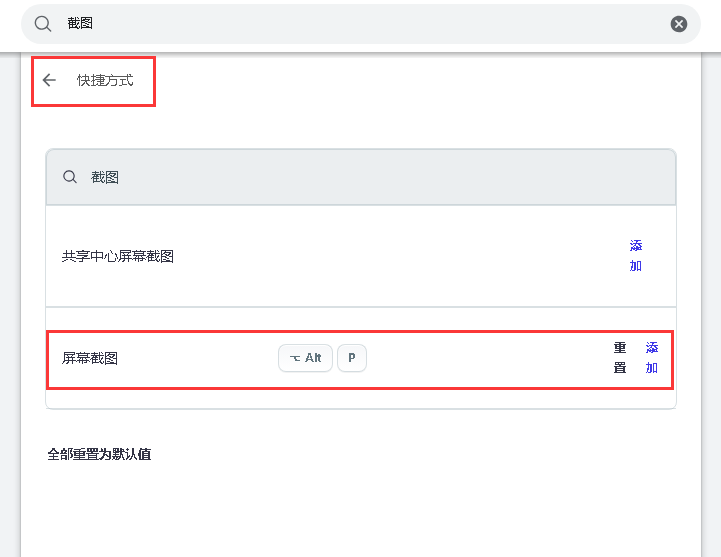Click 全部重置为默认值 to reset all
This screenshot has height=557, width=721.
(99, 454)
